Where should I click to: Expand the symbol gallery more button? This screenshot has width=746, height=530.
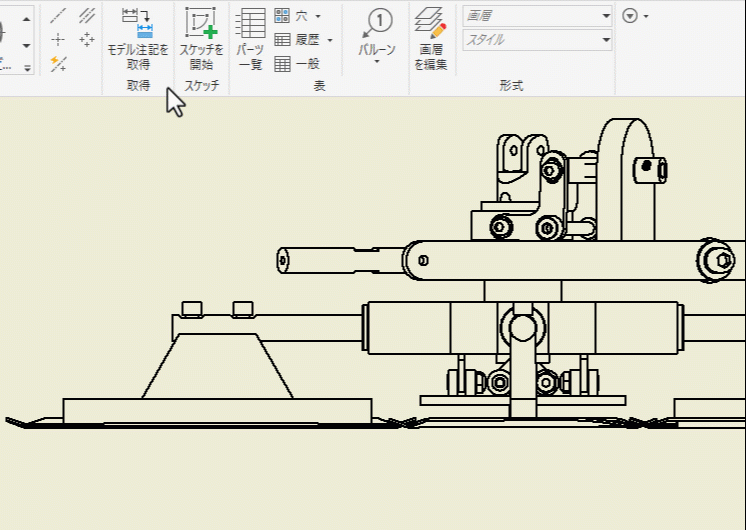click(x=27, y=68)
